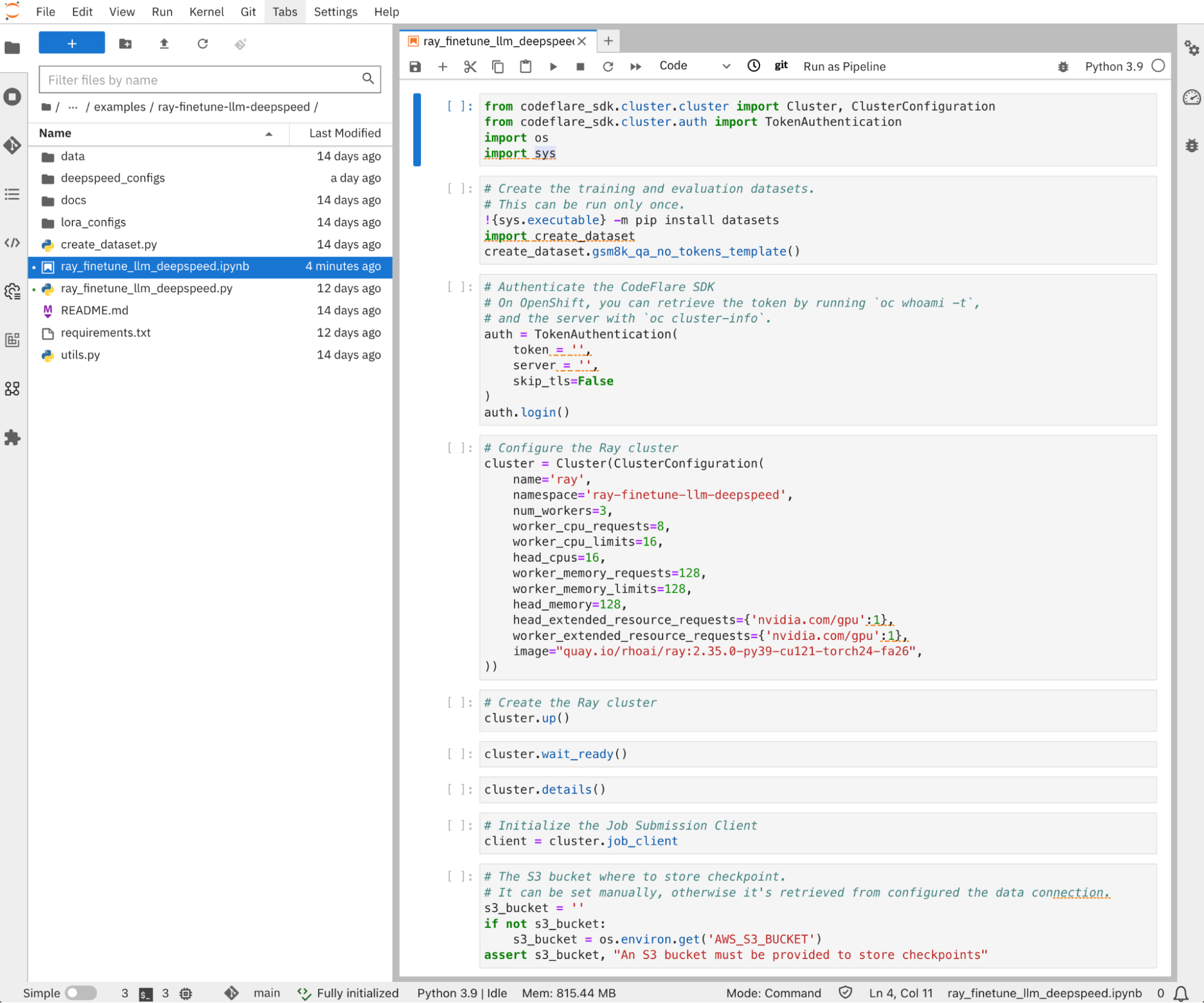The width and height of the screenshot is (1204, 1003).
Task: Click Run as Pipeline button
Action: point(843,66)
